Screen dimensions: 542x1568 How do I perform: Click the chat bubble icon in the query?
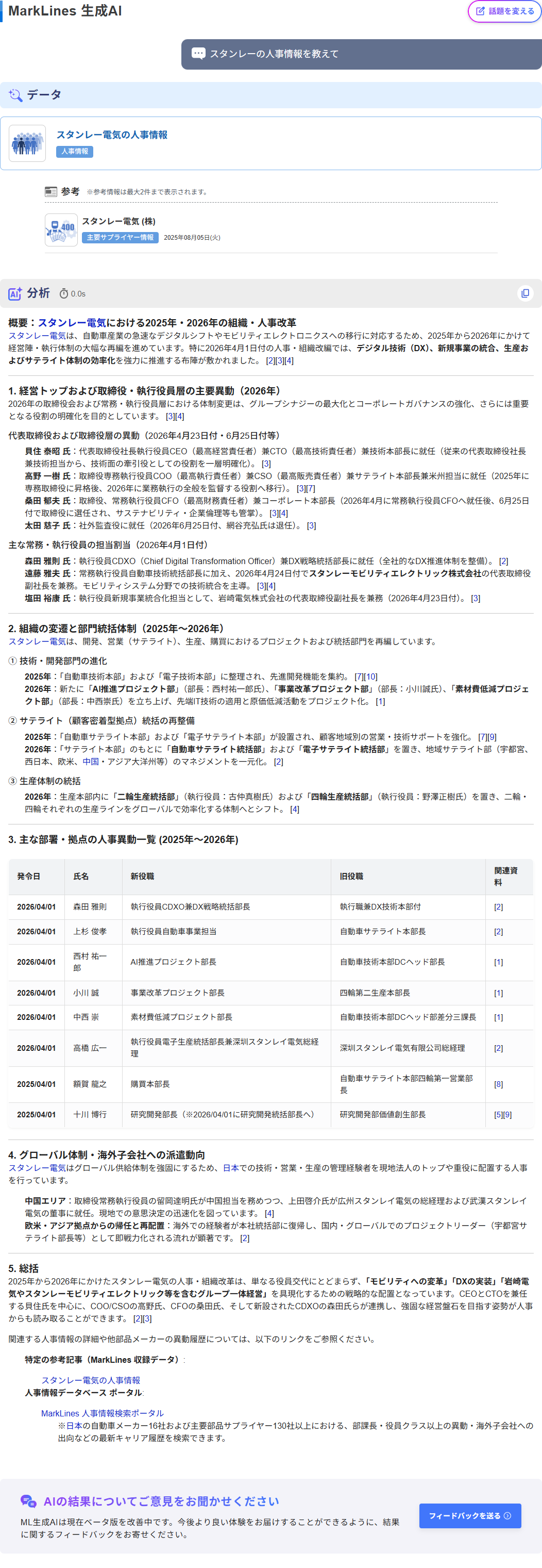[198, 54]
